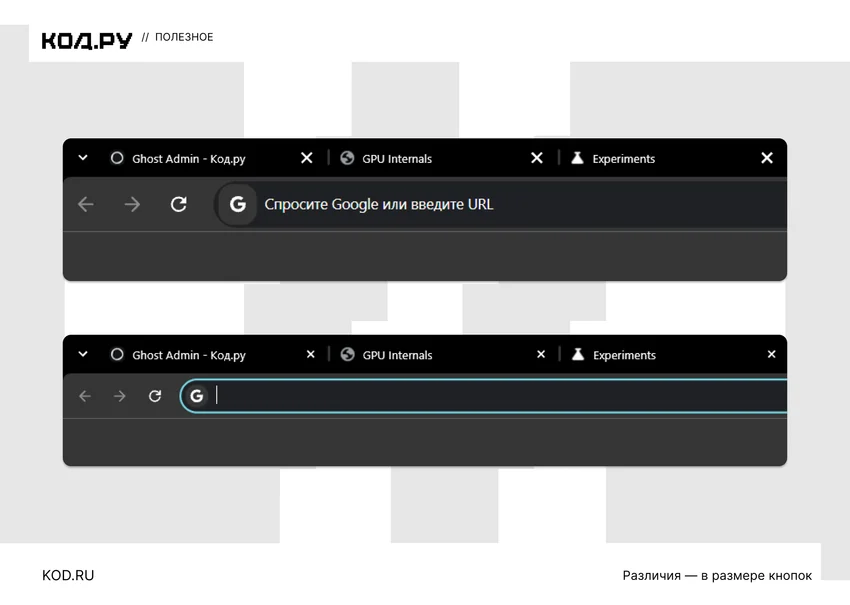Select Experiments tab in upper browser
The image size is (850, 605).
tap(672, 158)
